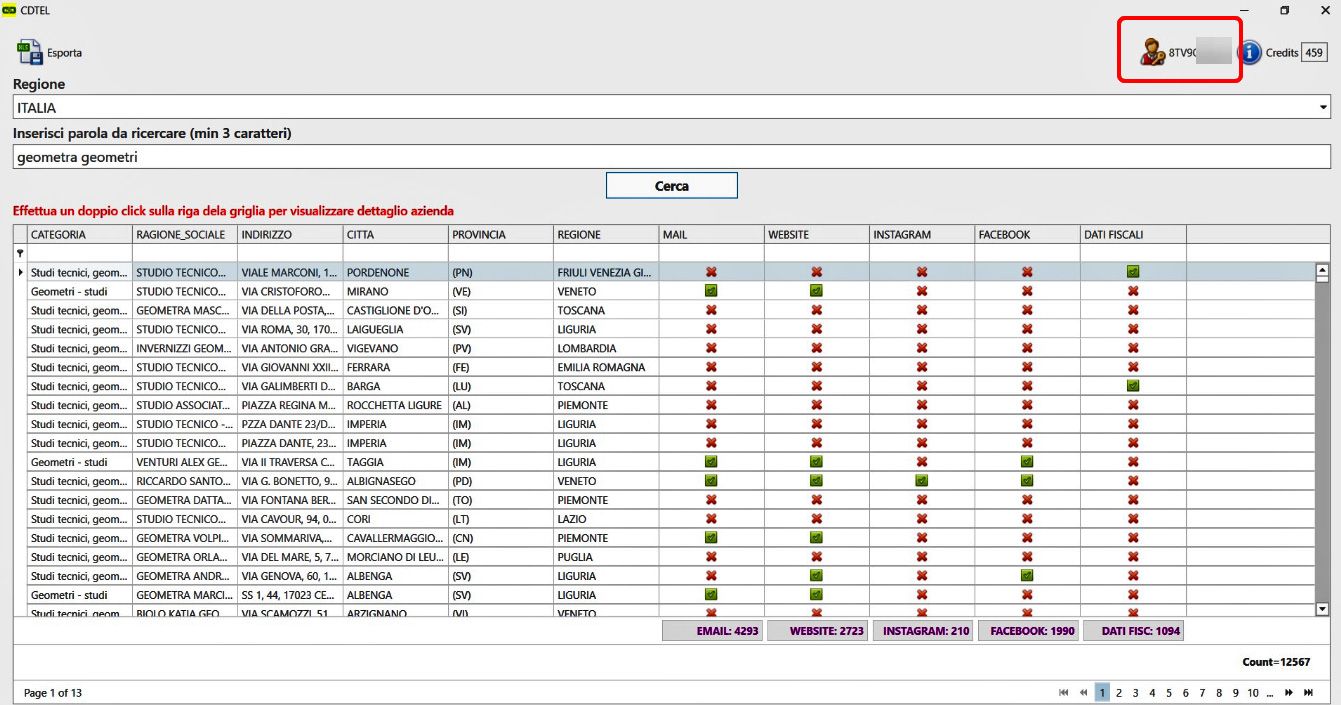Image resolution: width=1341 pixels, height=705 pixels.
Task: Click the VIA FONTANA BER... address cell
Action: (x=290, y=500)
